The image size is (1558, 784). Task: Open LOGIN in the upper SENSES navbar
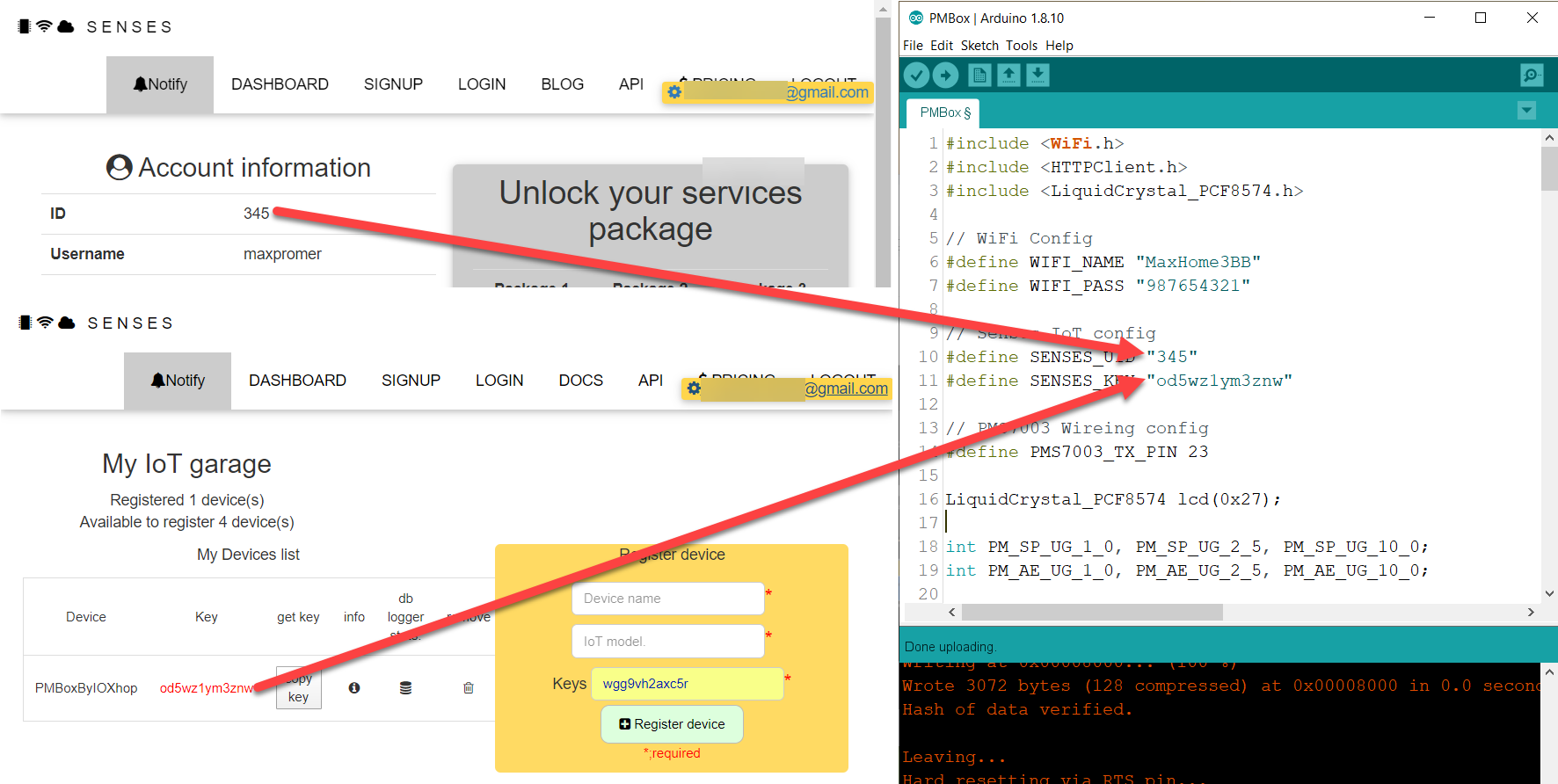[x=482, y=84]
